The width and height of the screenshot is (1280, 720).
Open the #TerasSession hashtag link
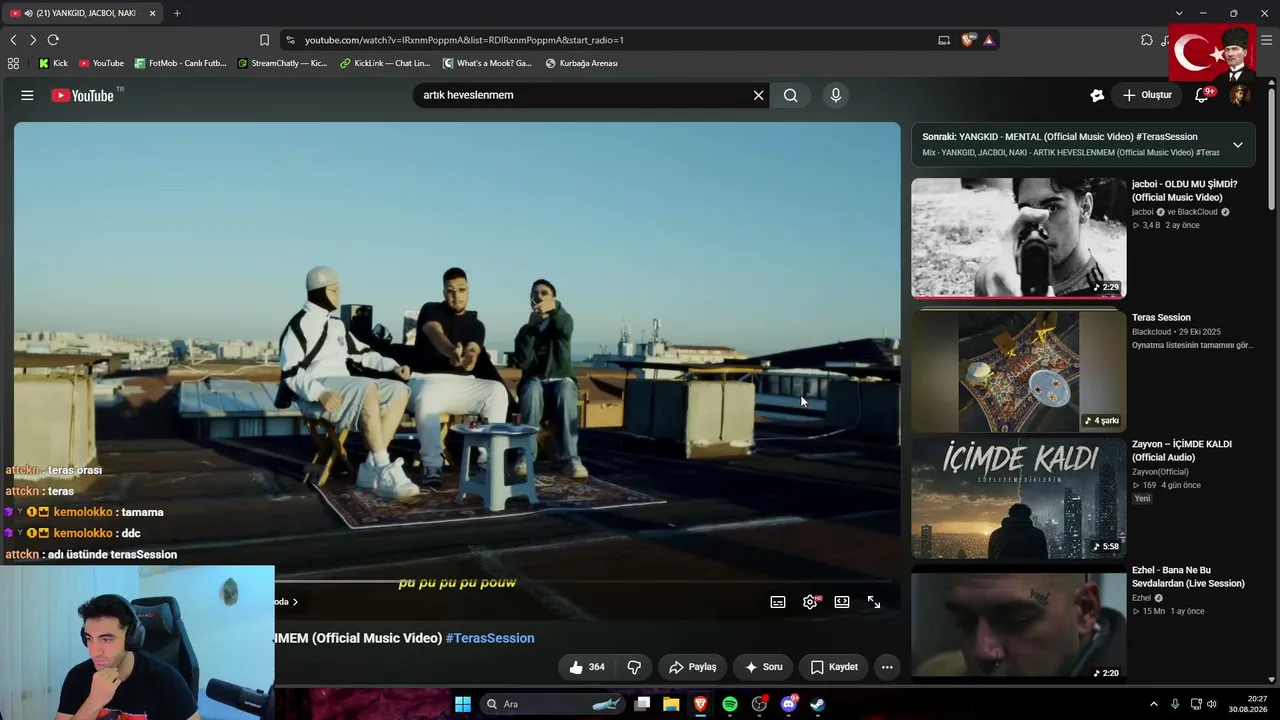(490, 638)
